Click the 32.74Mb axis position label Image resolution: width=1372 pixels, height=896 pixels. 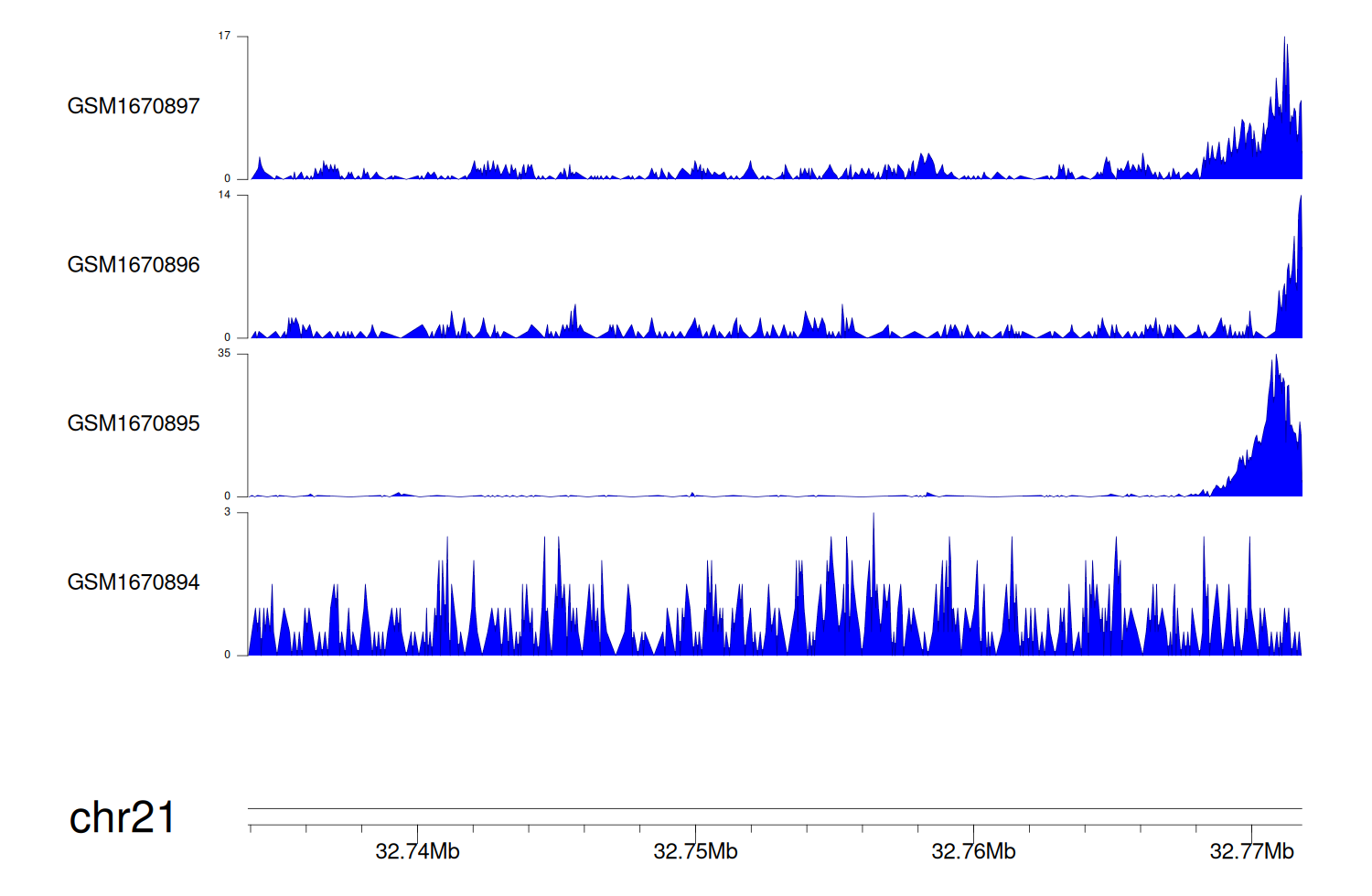[x=417, y=851]
